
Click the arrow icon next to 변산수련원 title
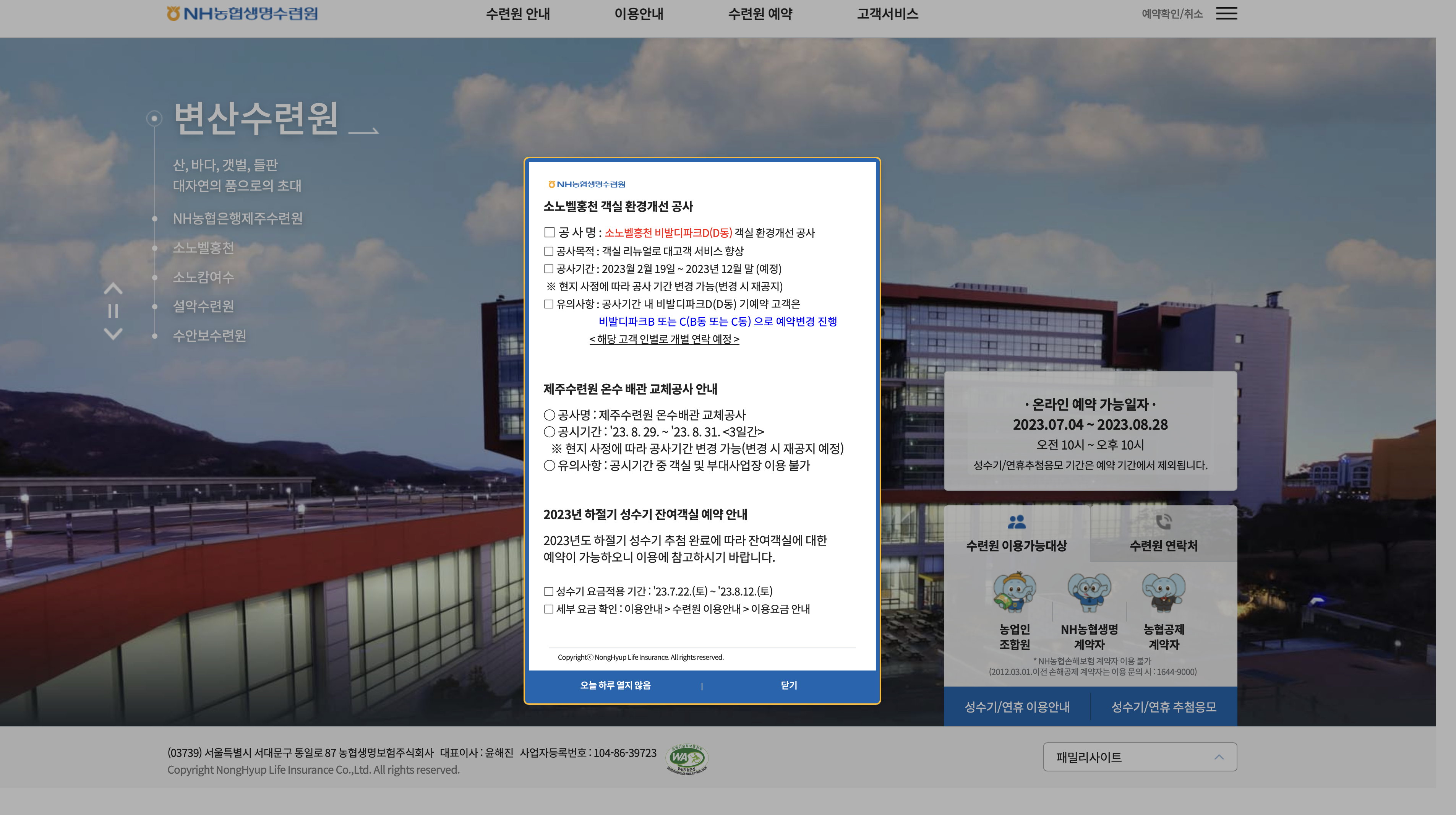point(363,131)
